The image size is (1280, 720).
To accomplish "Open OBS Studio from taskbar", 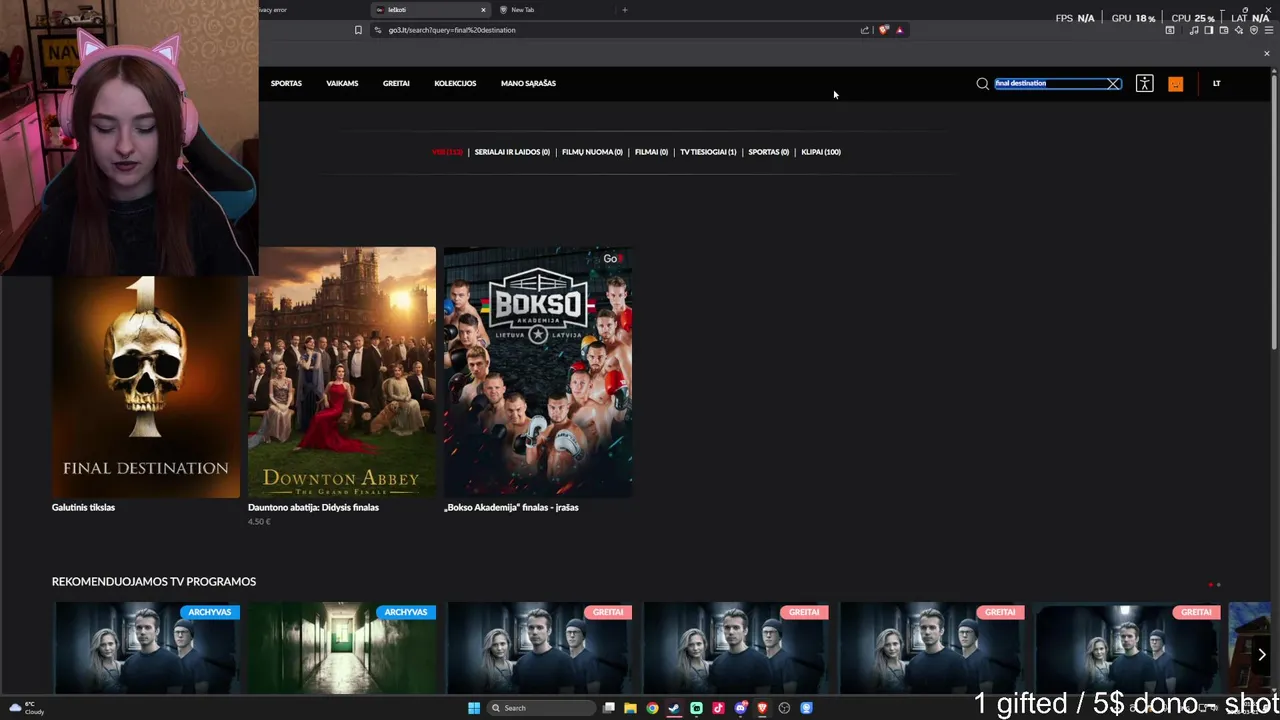I will (x=784, y=708).
